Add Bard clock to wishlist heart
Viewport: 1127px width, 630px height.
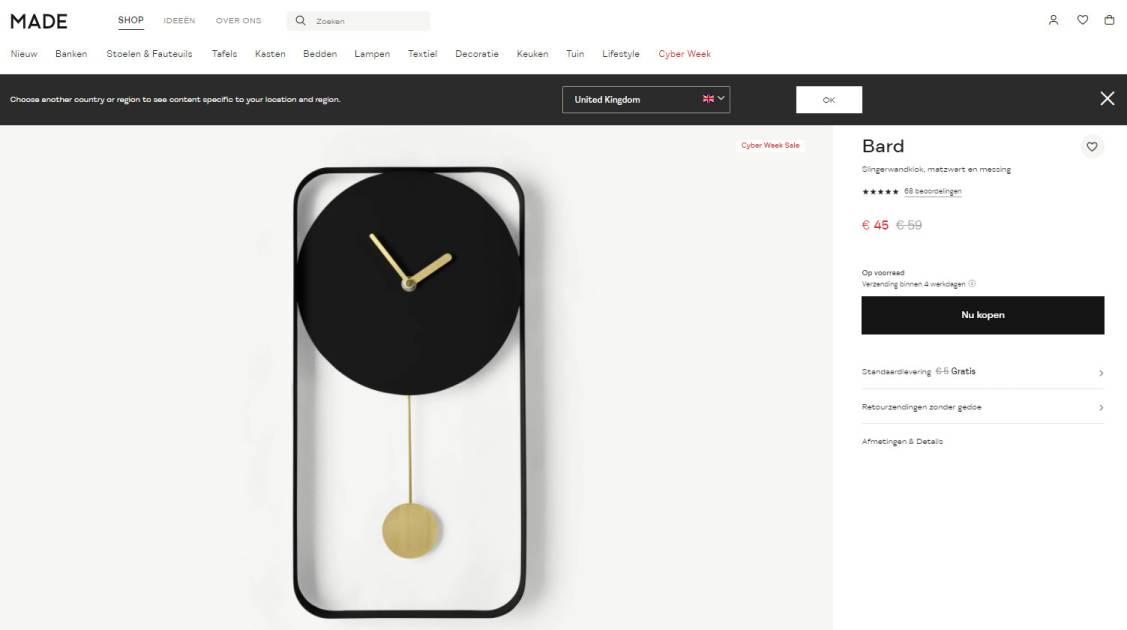point(1092,147)
